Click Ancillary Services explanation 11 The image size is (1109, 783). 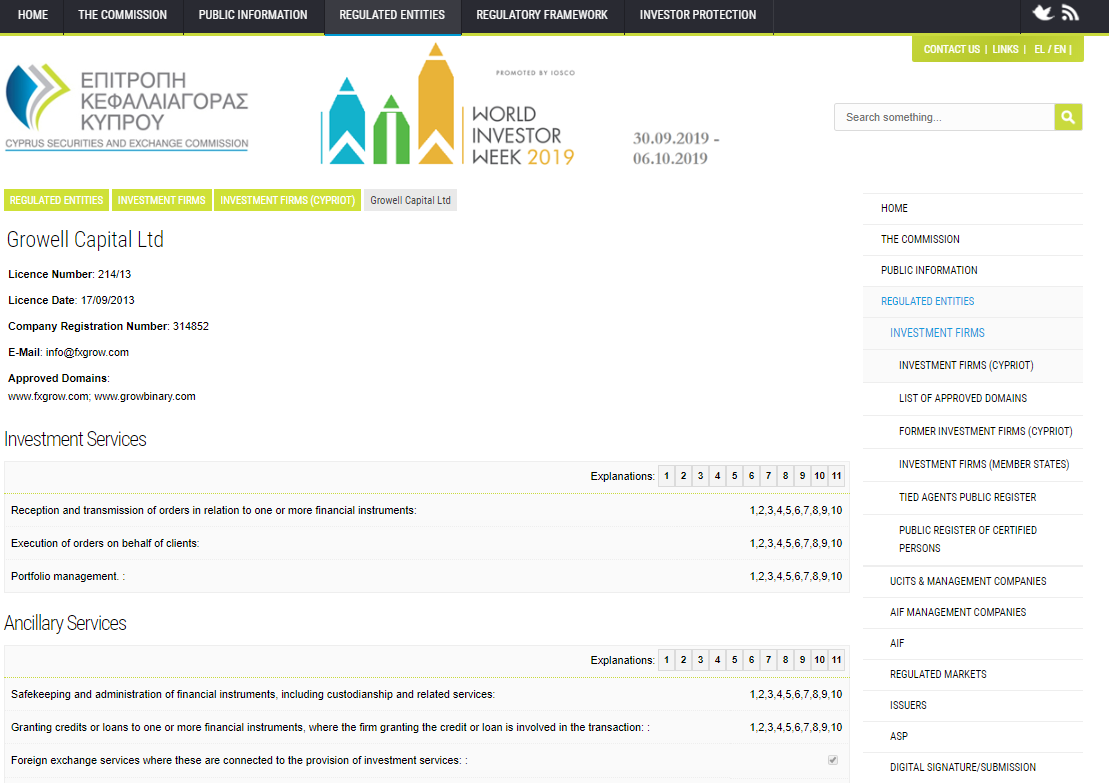pyautogui.click(x=836, y=659)
